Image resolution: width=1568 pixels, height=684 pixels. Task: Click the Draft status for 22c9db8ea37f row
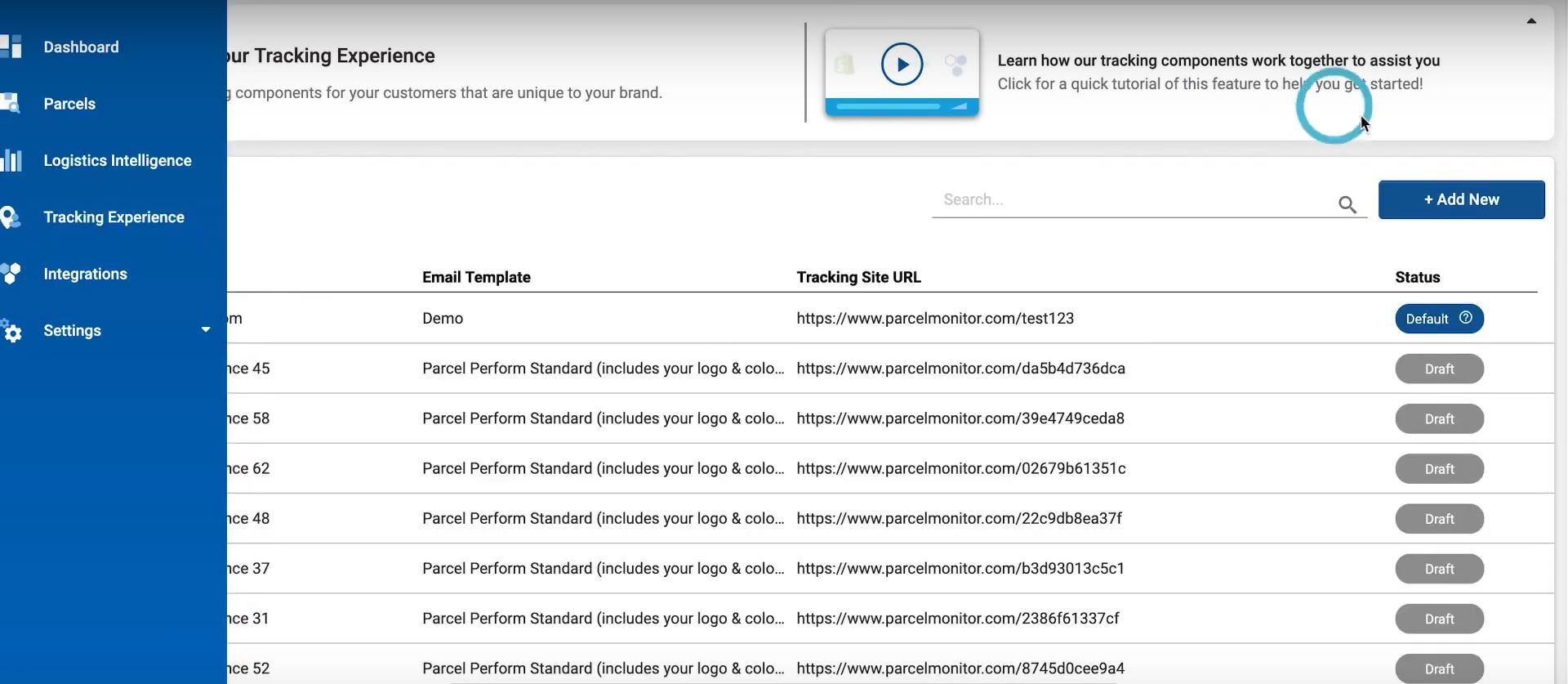1439,519
